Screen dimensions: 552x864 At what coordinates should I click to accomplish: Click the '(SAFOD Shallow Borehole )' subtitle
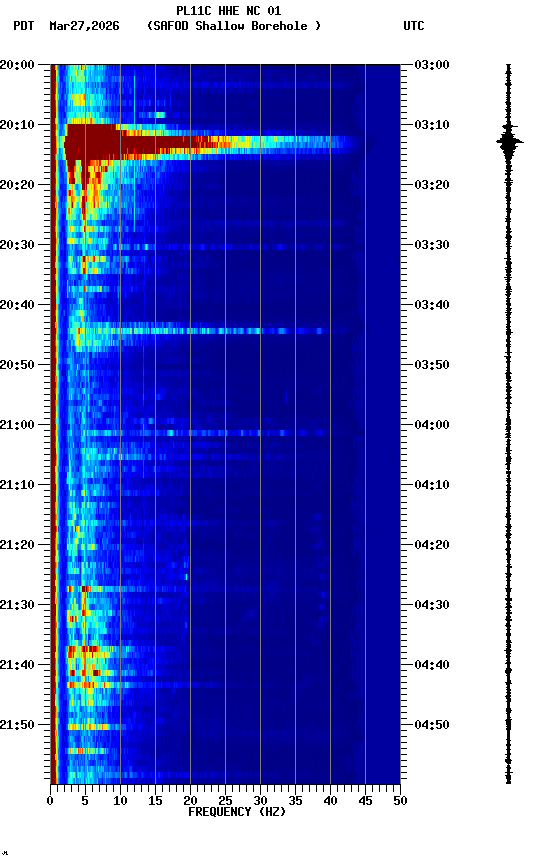click(234, 26)
